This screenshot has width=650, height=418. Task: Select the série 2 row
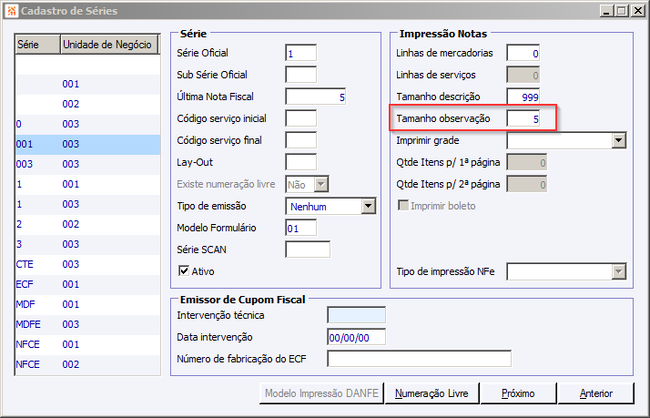87,224
